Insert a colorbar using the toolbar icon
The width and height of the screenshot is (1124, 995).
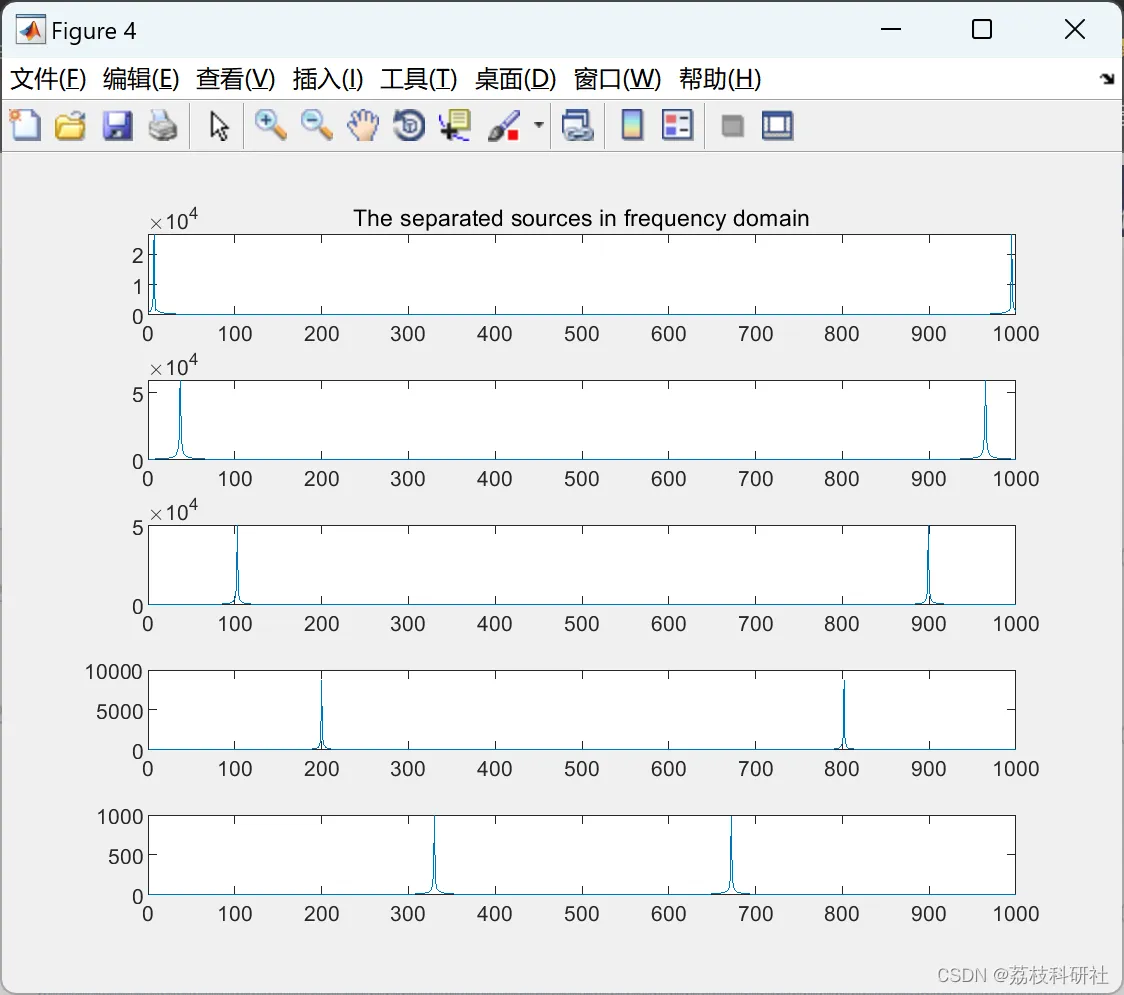tap(632, 125)
